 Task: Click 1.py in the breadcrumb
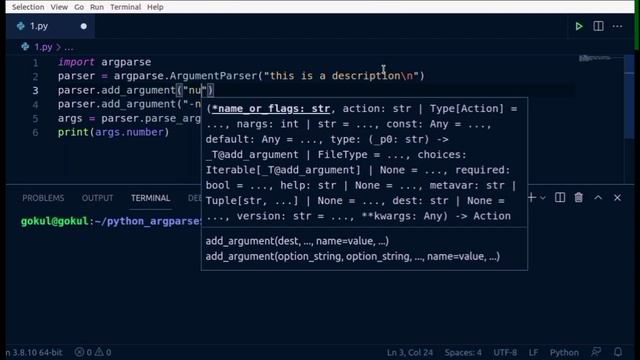click(43, 47)
